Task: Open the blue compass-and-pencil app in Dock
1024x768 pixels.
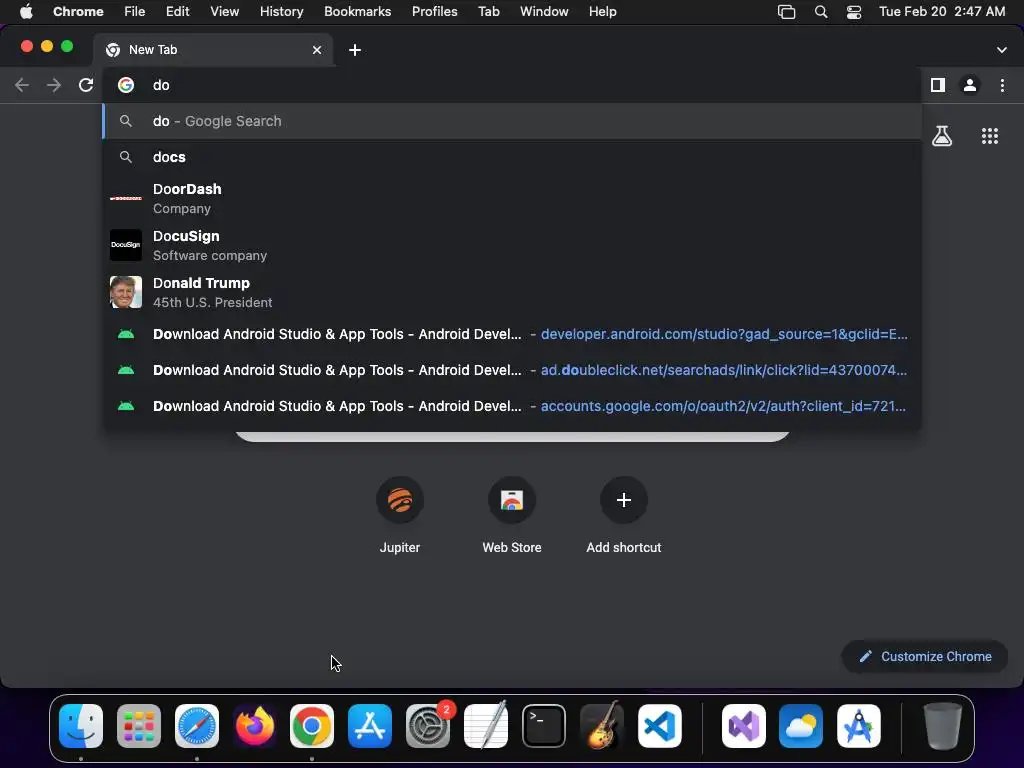Action: (859, 726)
